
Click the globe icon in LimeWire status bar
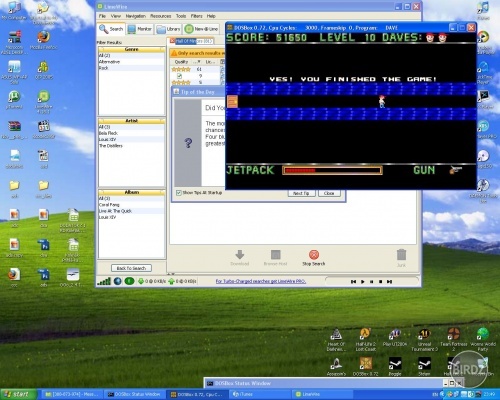117,281
